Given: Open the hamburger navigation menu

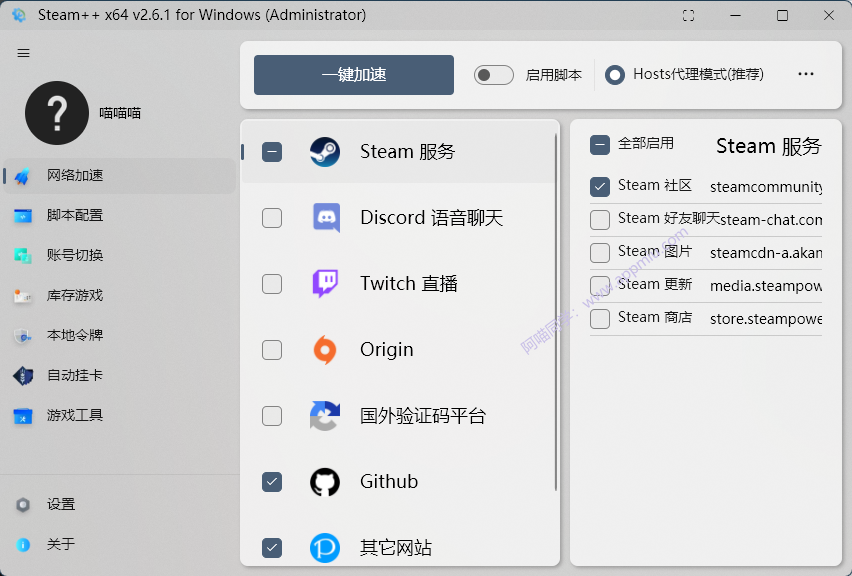Looking at the screenshot, I should tap(23, 53).
